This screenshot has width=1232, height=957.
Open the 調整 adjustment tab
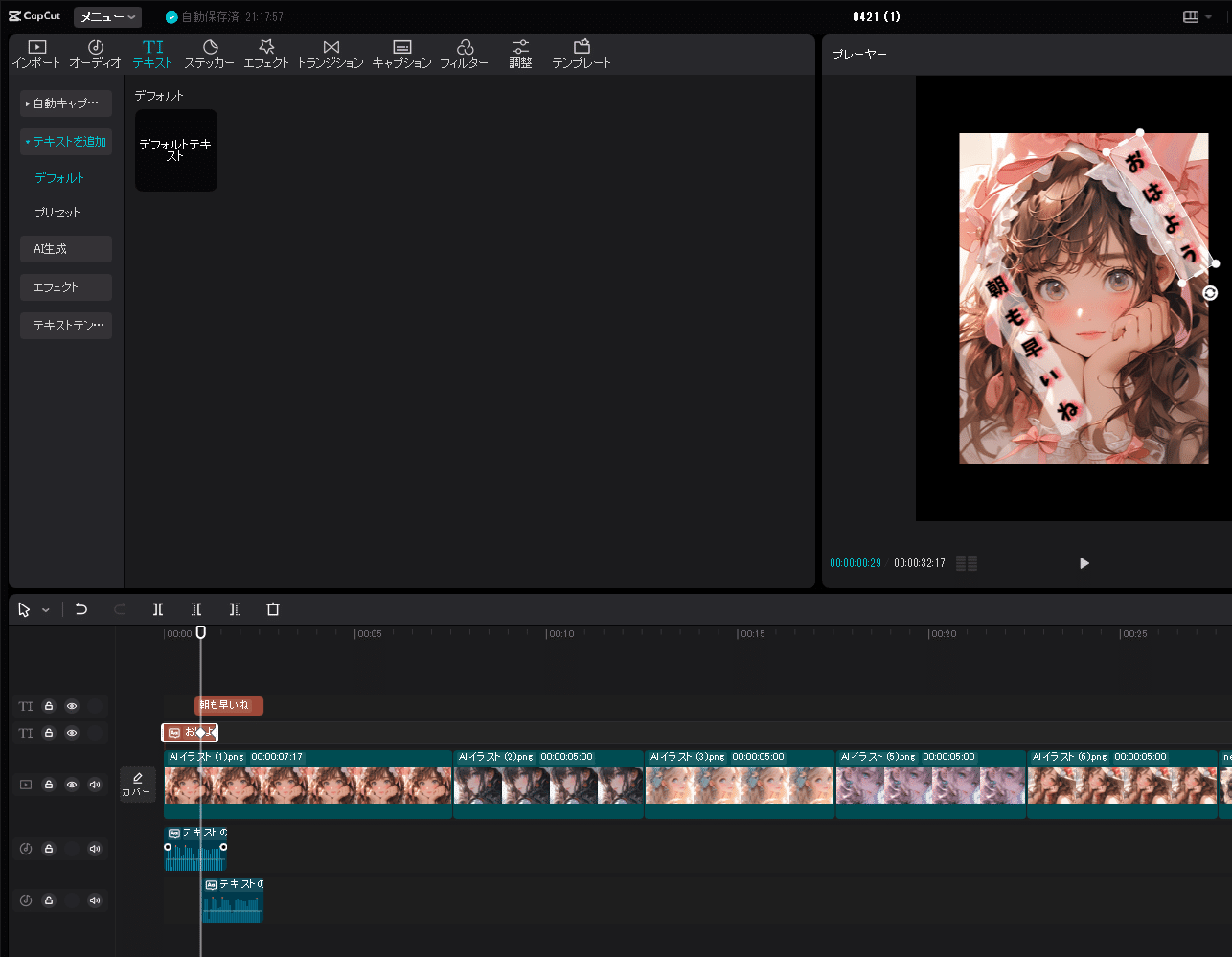pos(520,54)
